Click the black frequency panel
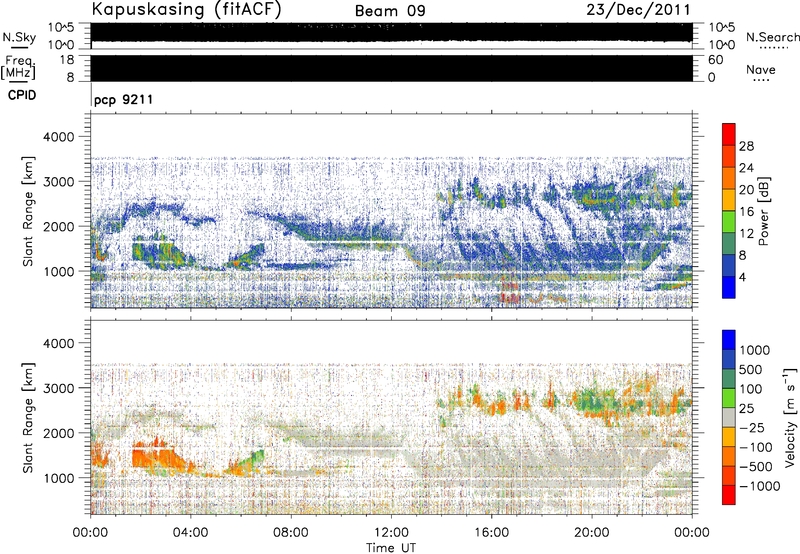The width and height of the screenshot is (800, 554). (392, 68)
